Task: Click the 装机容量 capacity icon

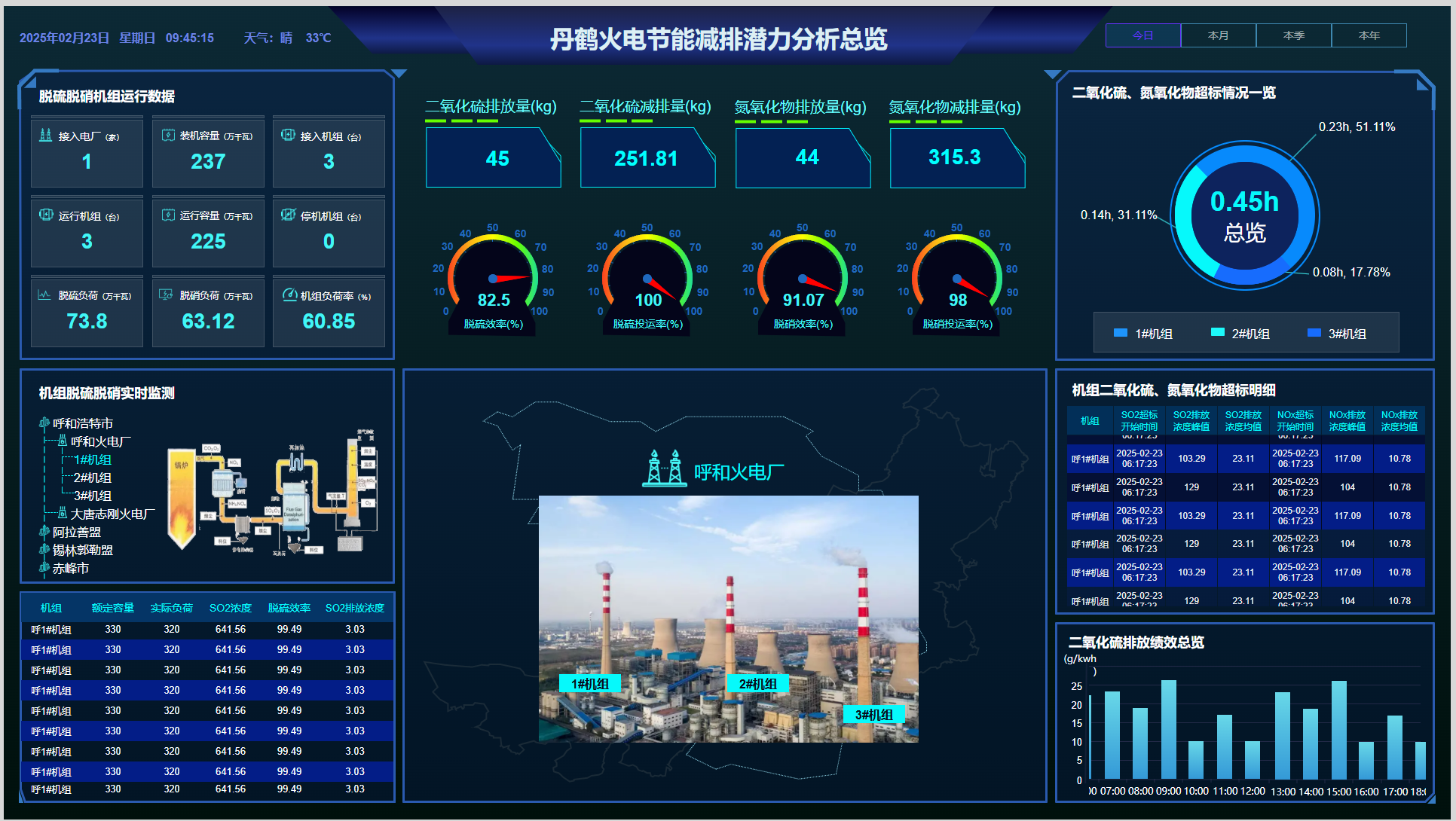Action: click(168, 136)
